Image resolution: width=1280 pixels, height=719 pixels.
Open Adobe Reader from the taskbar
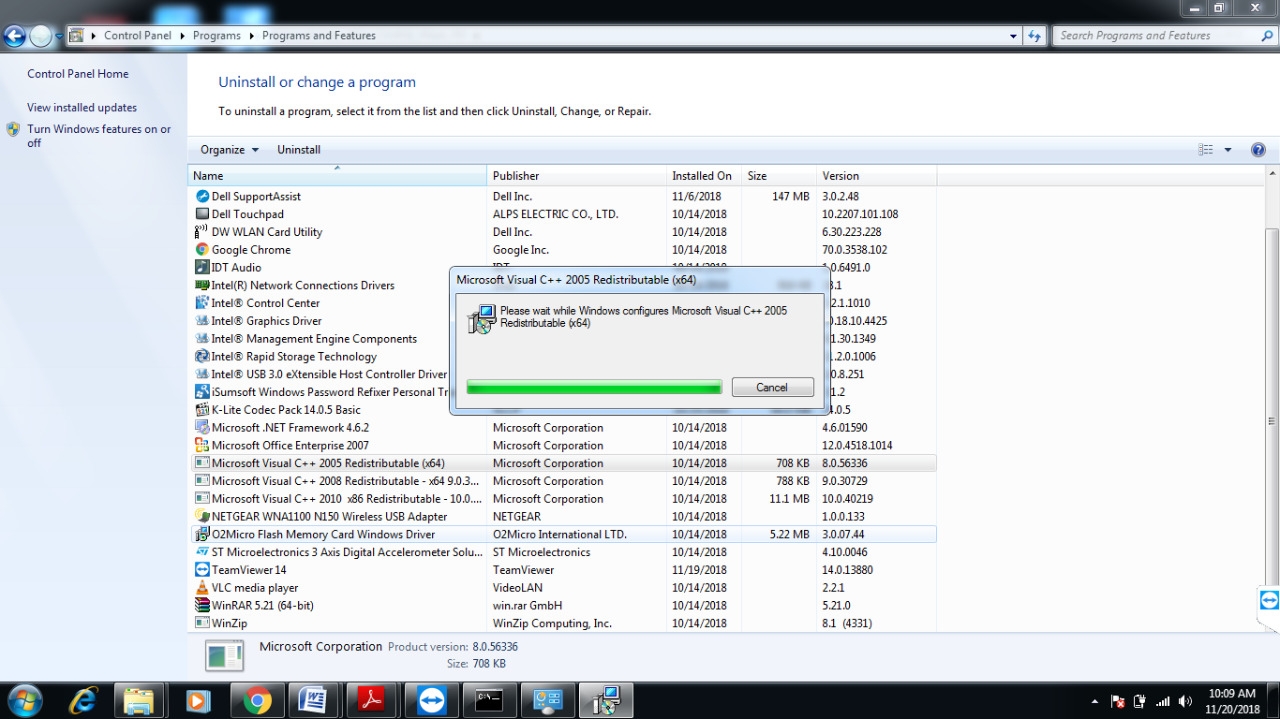(371, 701)
